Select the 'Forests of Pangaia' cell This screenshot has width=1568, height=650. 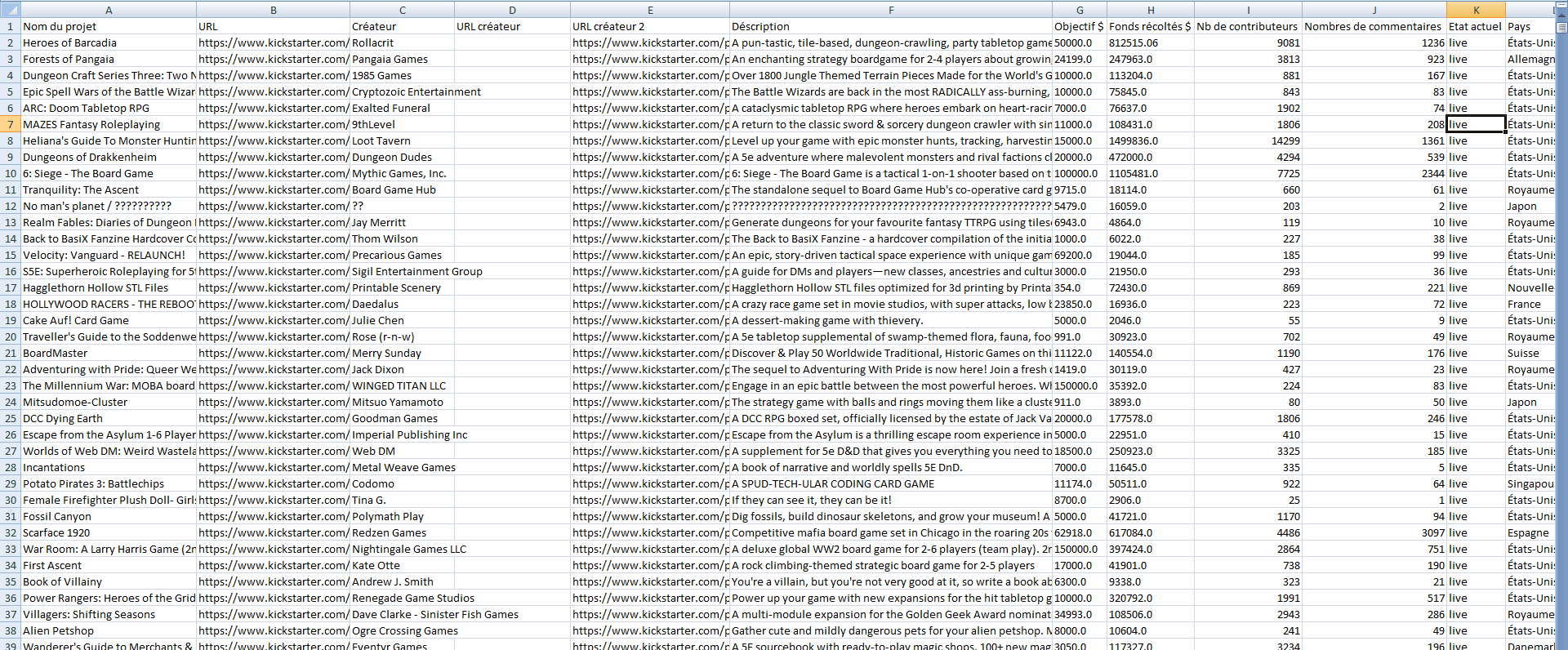coord(109,59)
